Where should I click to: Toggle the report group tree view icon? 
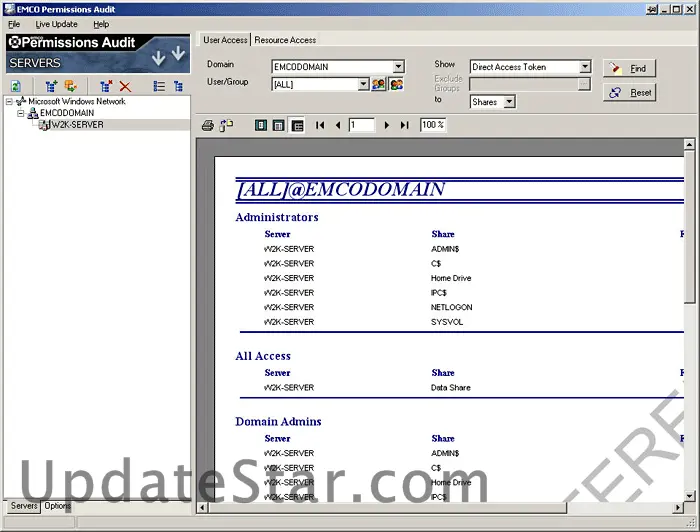pyautogui.click(x=297, y=125)
